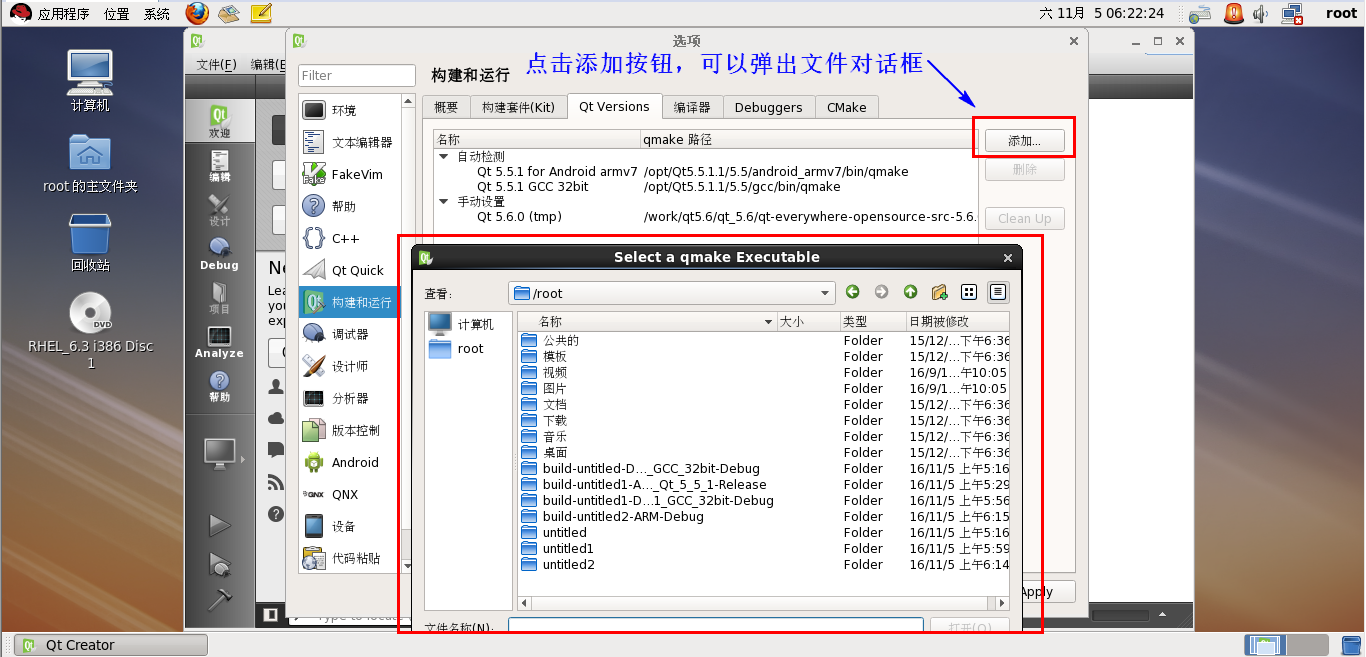Go to parent directory in file dialog
The width and height of the screenshot is (1366, 657).
click(x=910, y=292)
